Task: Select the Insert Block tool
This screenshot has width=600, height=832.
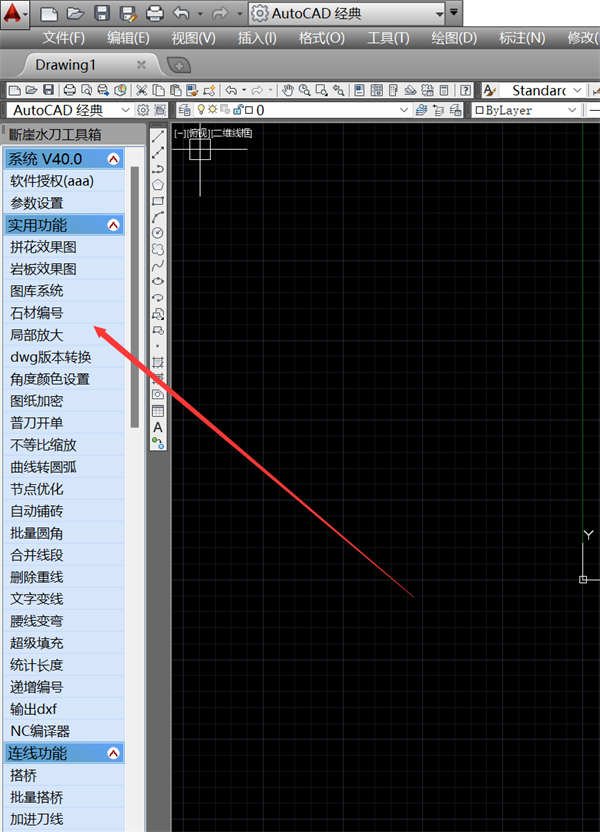Action: 158,314
